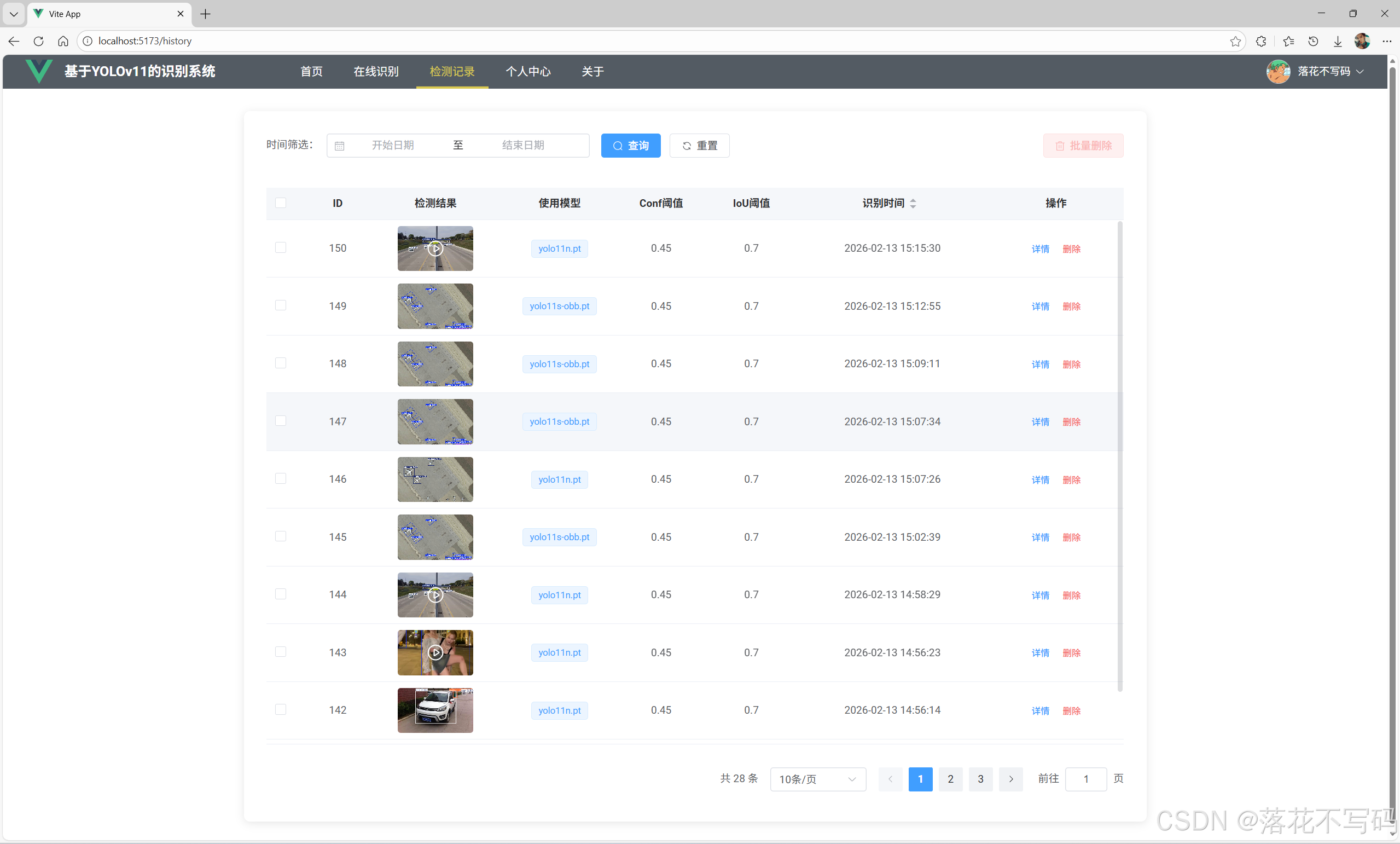
Task: Sort by 识别时间 column arrows
Action: 913,204
